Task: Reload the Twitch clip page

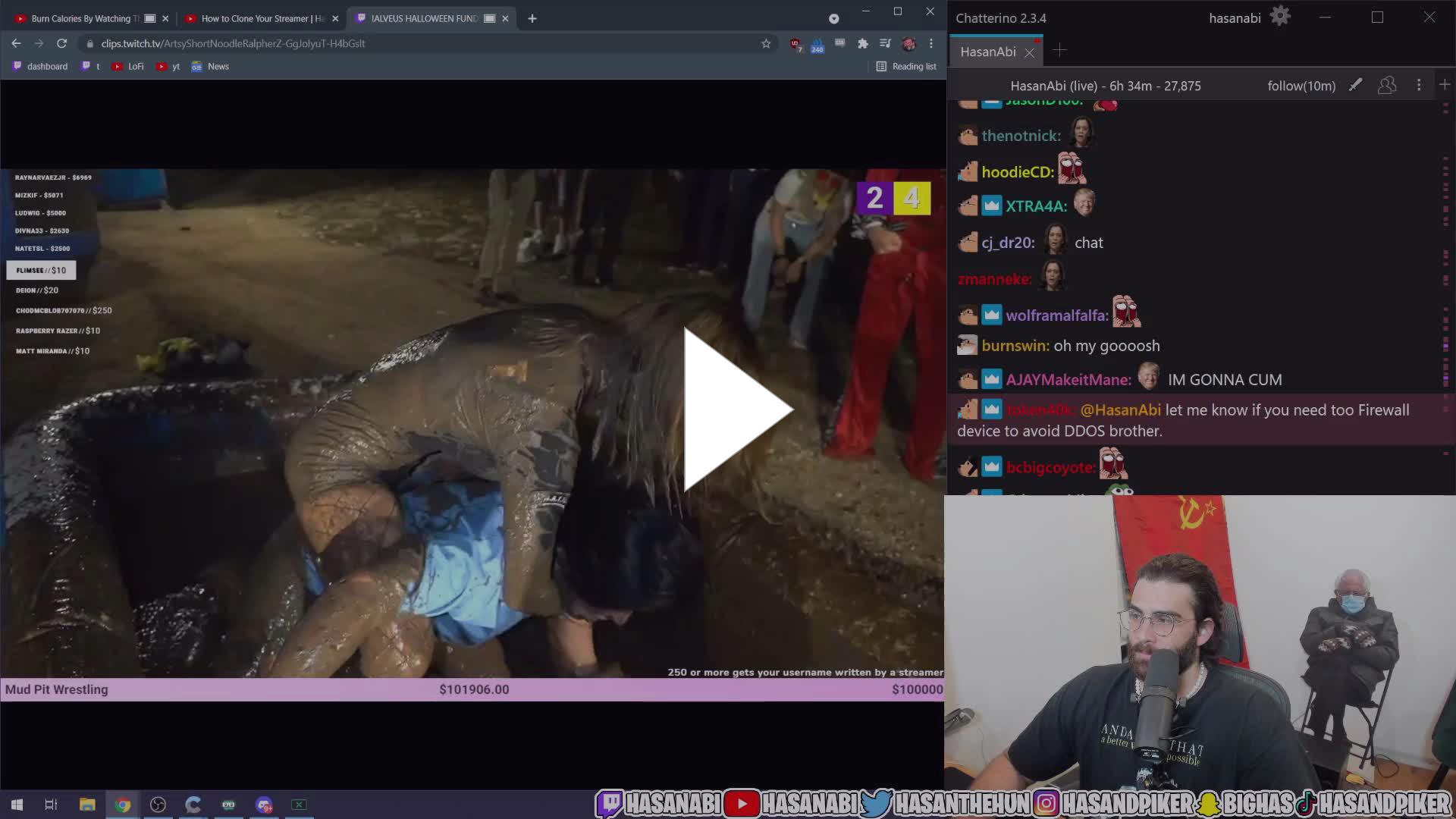Action: pos(62,44)
